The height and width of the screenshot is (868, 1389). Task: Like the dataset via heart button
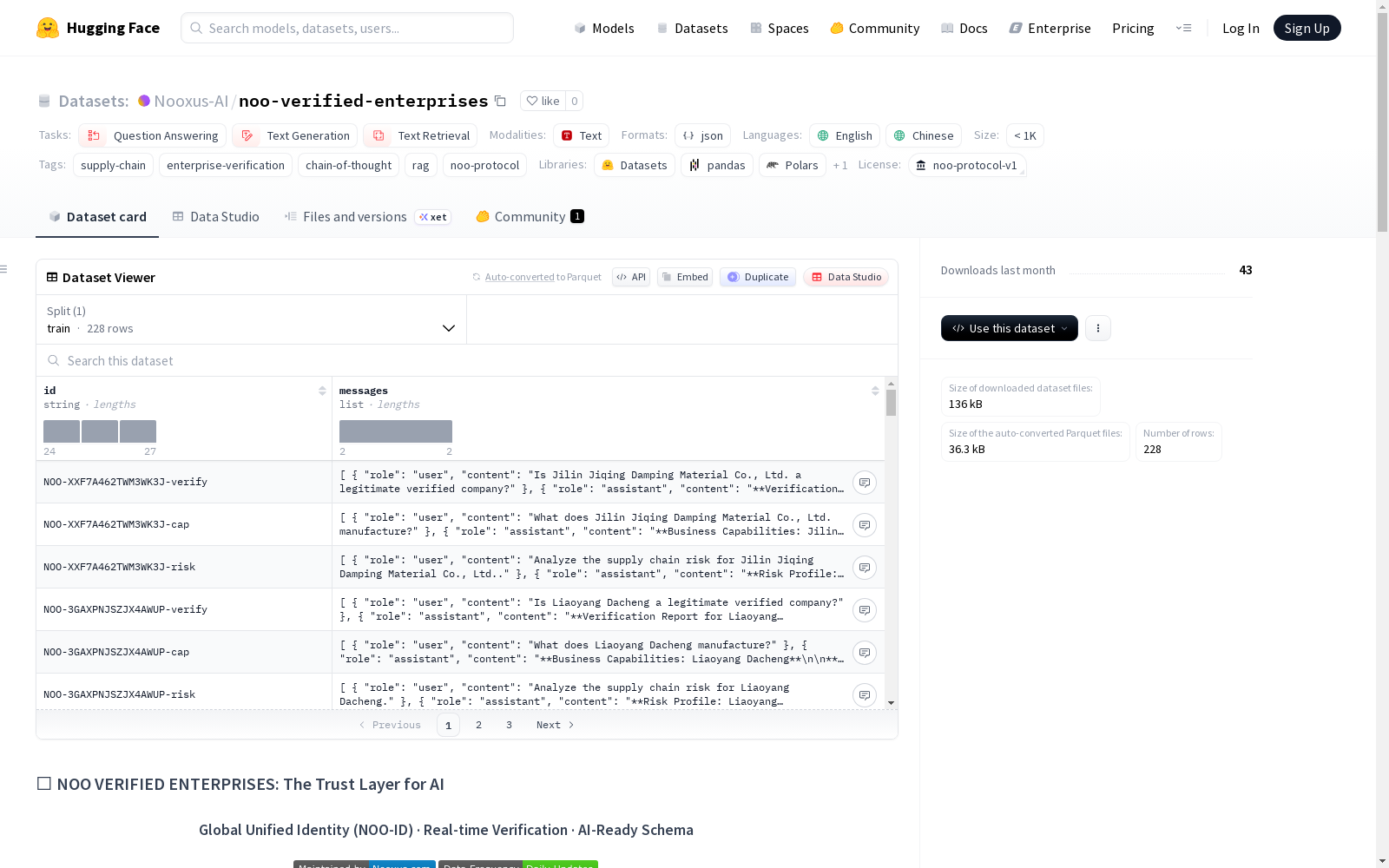pos(543,101)
